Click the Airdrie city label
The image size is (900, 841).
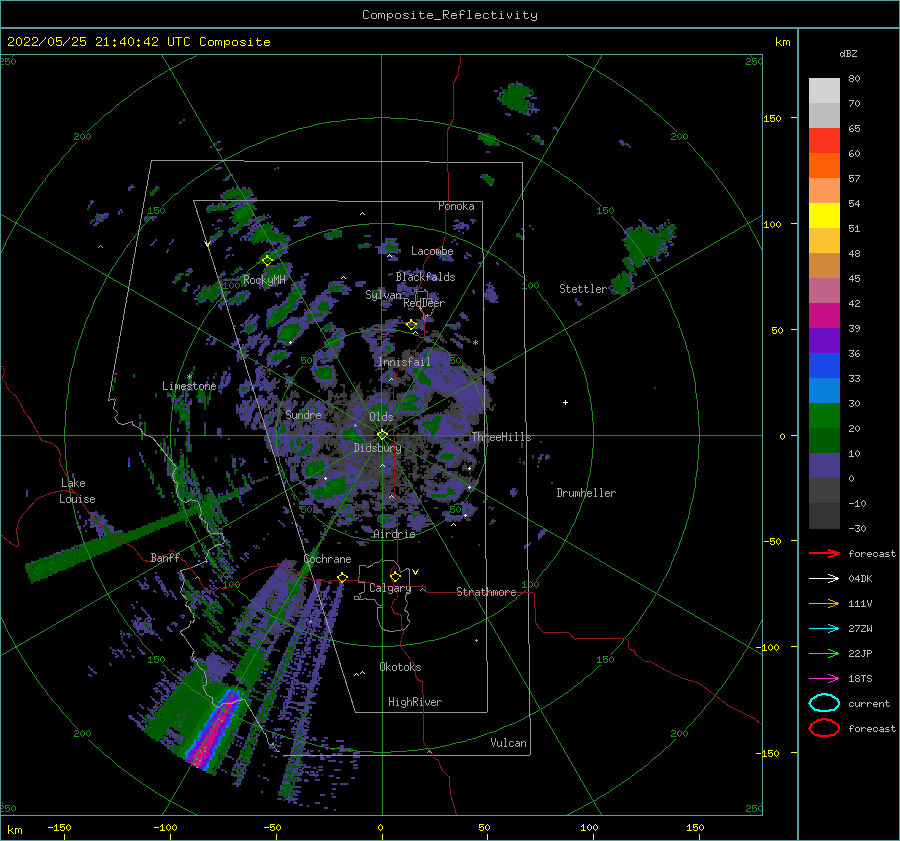(394, 534)
